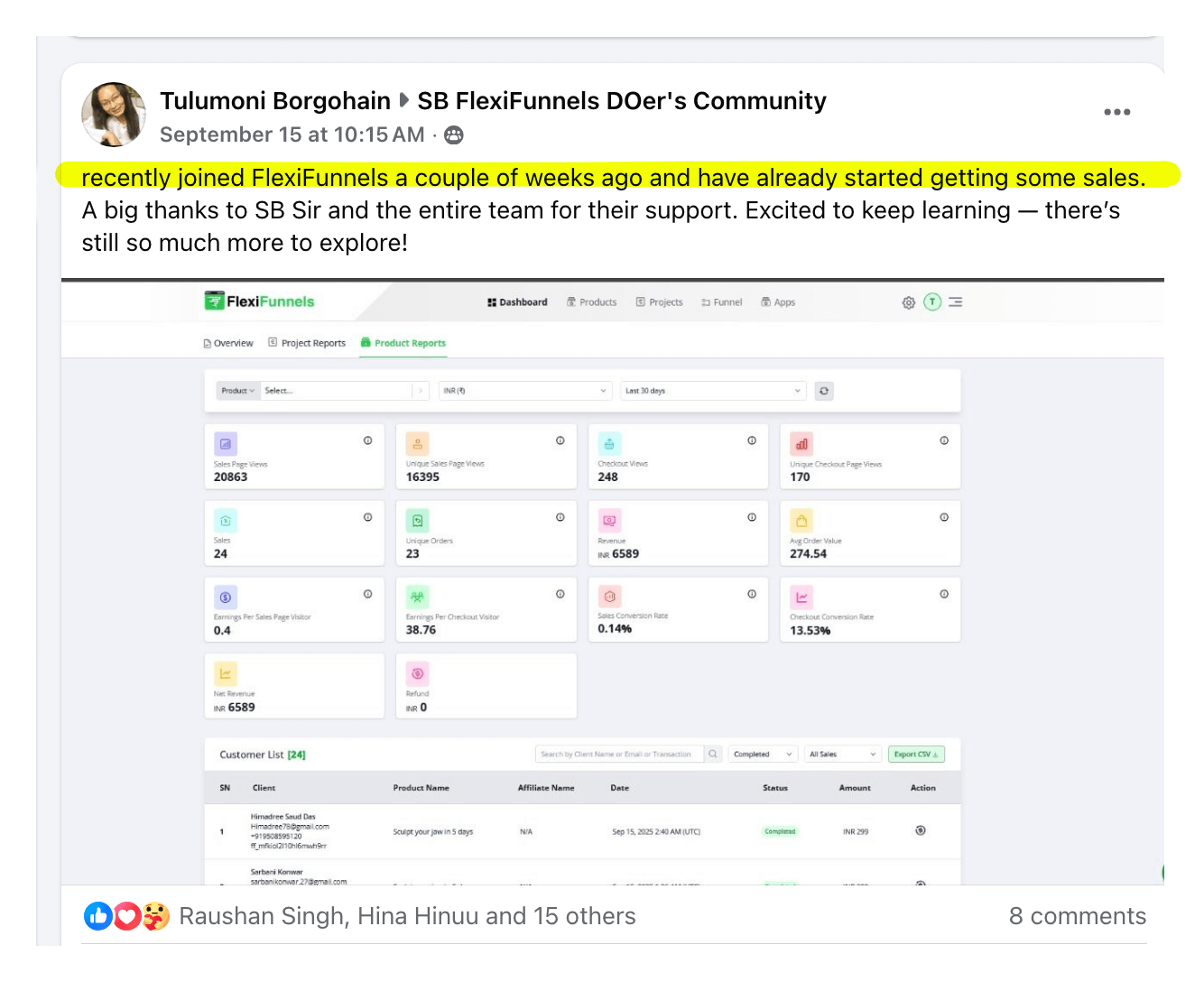The height and width of the screenshot is (982, 1204).
Task: Click the info icon on the Revenue card
Action: (752, 517)
